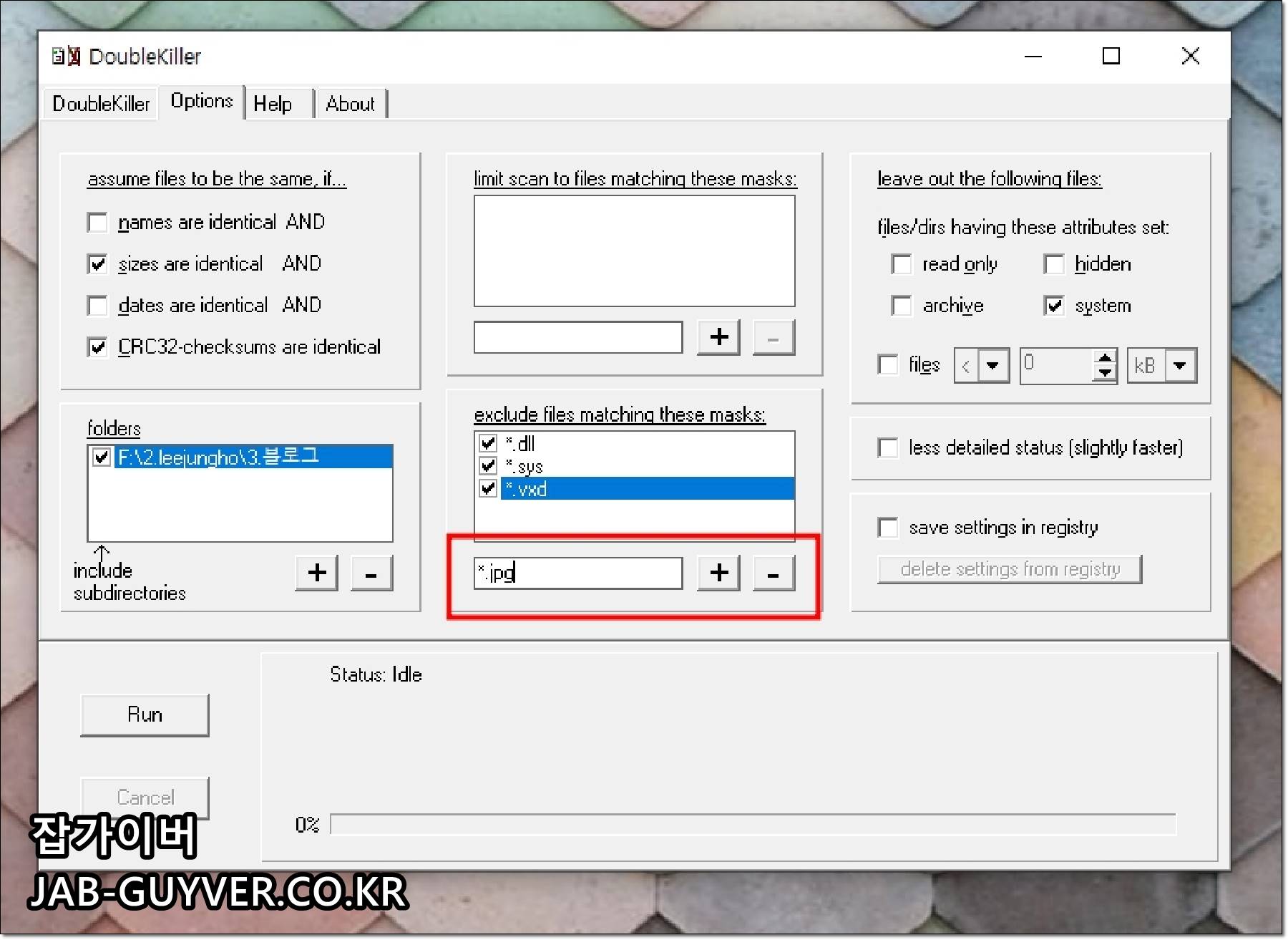Screen dimensions: 1288x940
Task: Enable the 'files' size filter checkbox
Action: [x=888, y=364]
